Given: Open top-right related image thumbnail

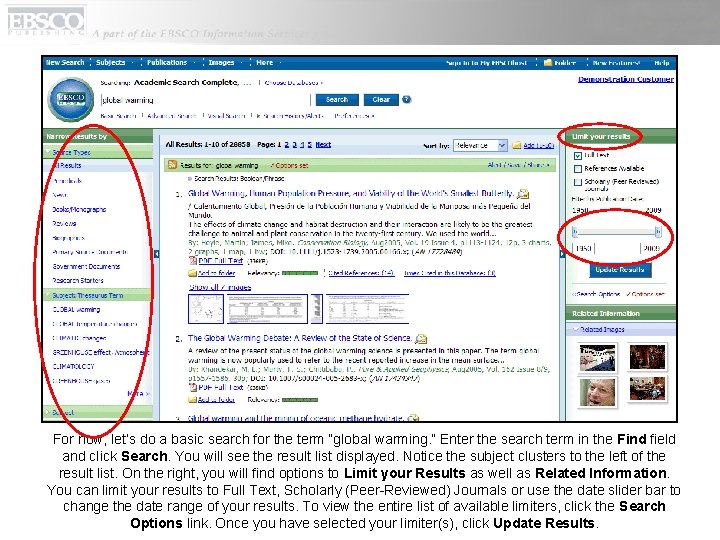Looking at the screenshot, I should point(647,357).
